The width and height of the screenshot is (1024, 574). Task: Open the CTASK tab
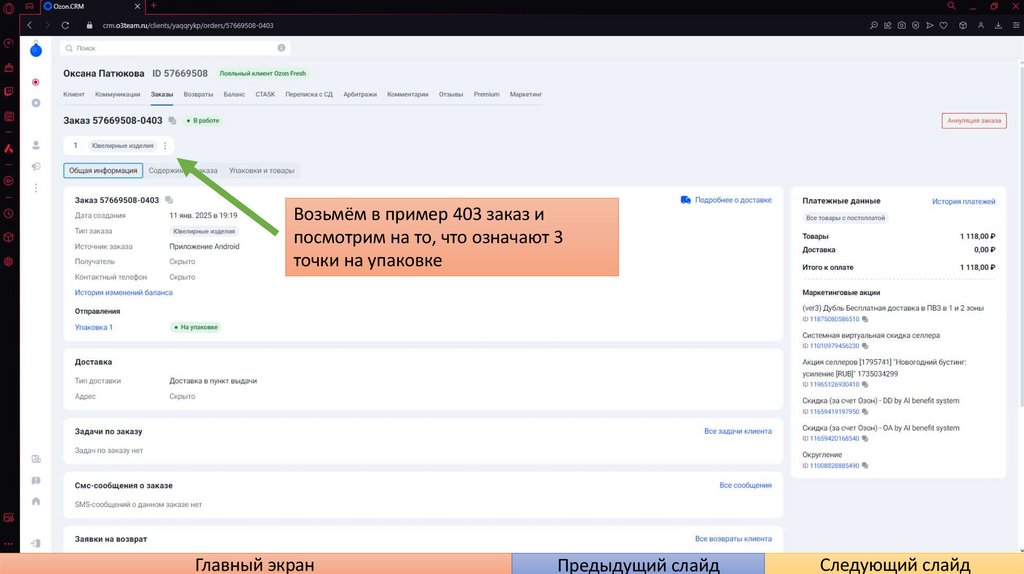(x=265, y=95)
